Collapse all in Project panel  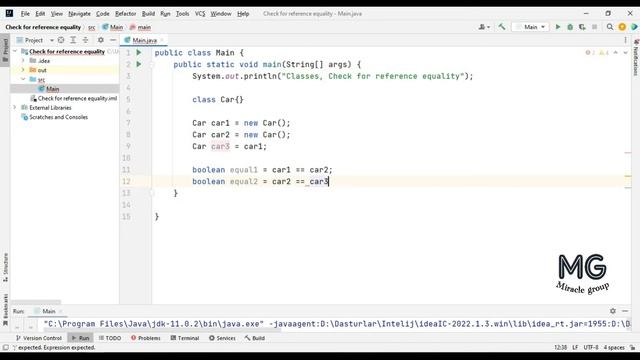coord(85,40)
